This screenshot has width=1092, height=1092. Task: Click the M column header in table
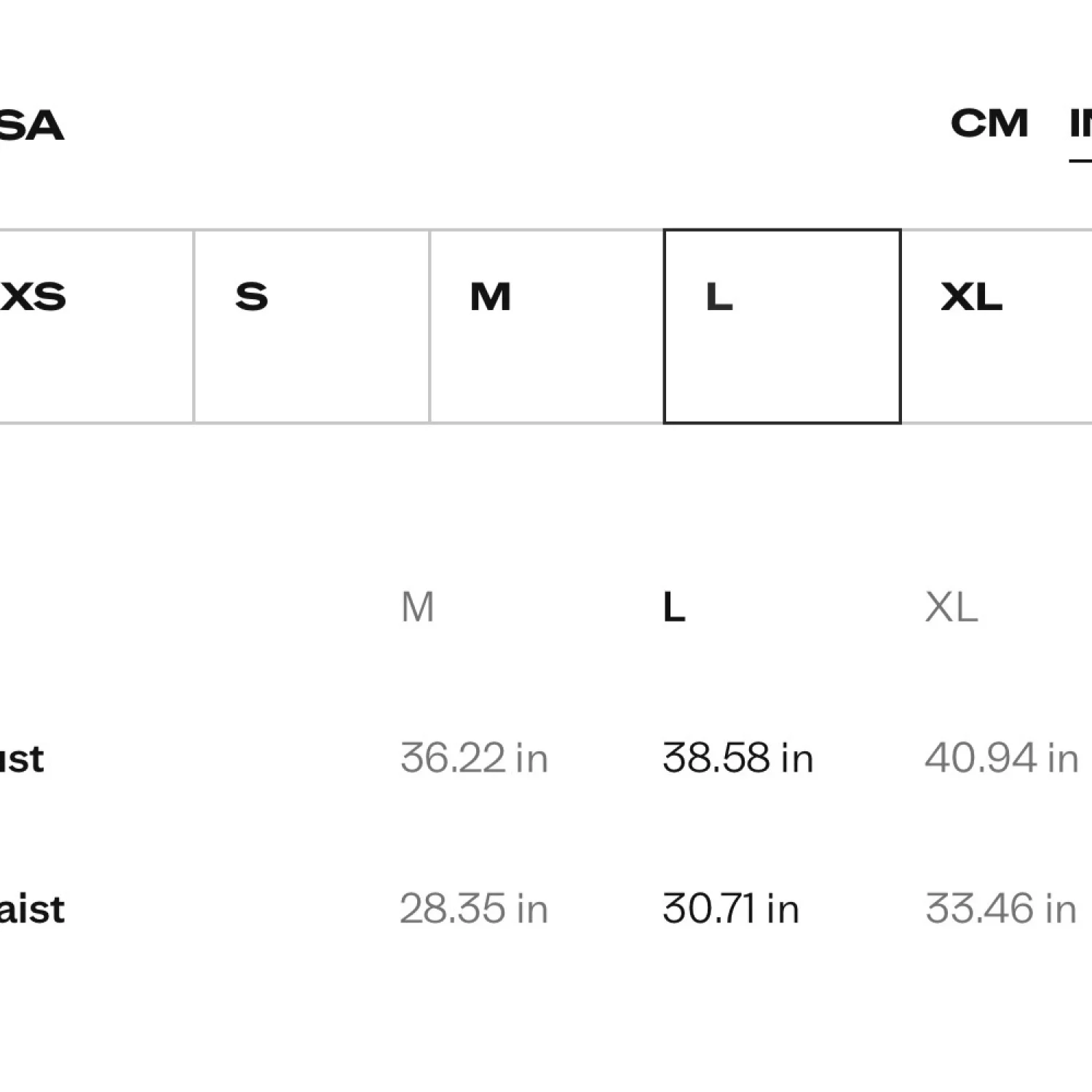(418, 607)
